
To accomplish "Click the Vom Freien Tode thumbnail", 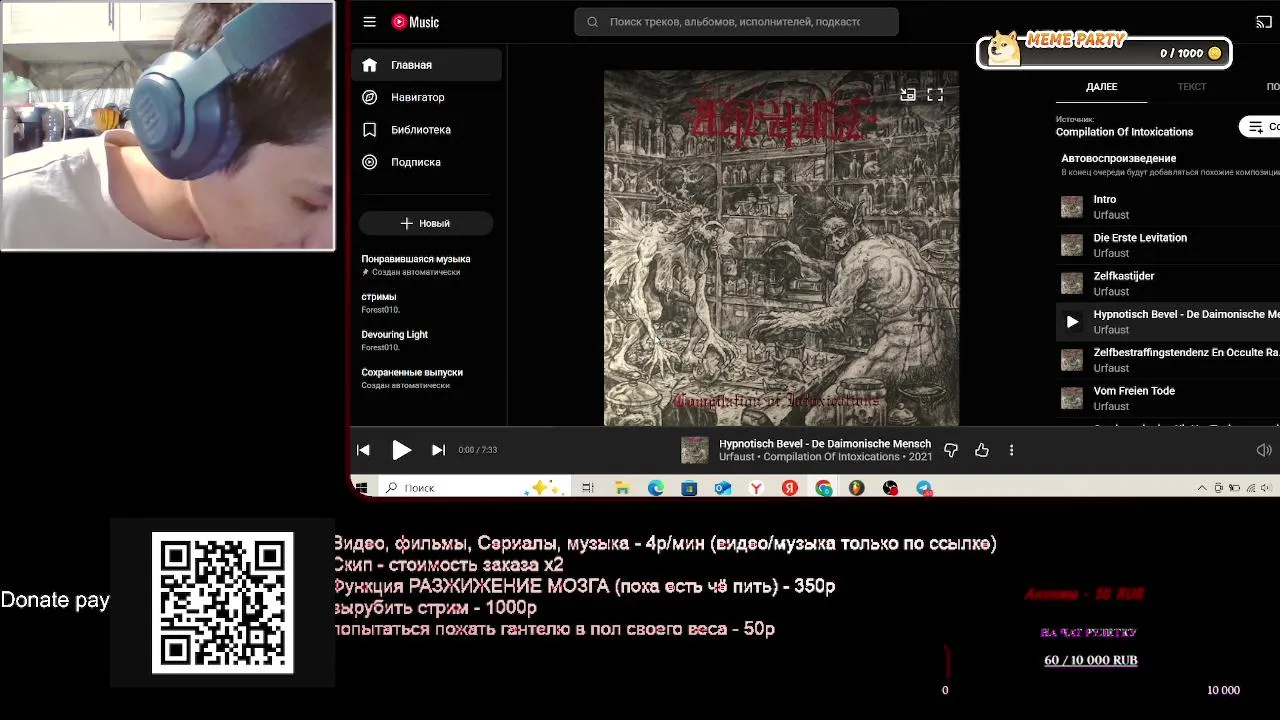I will pos(1072,398).
